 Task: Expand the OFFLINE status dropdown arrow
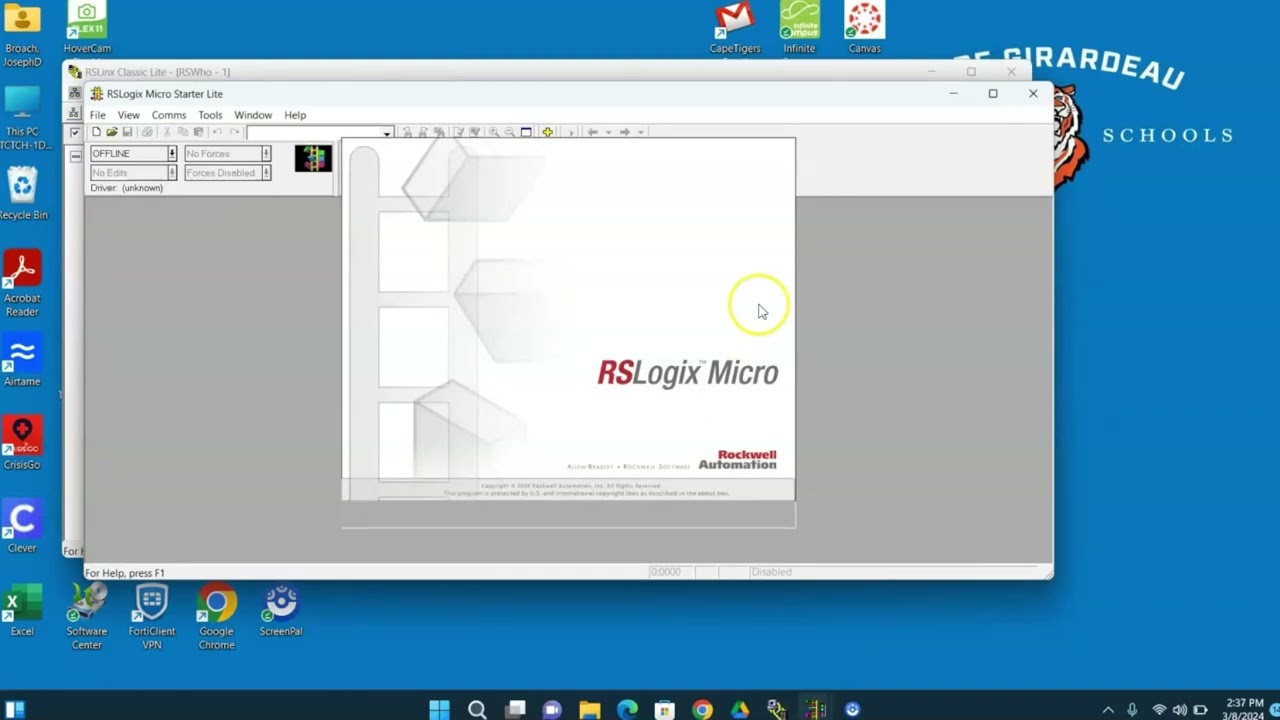pos(172,154)
